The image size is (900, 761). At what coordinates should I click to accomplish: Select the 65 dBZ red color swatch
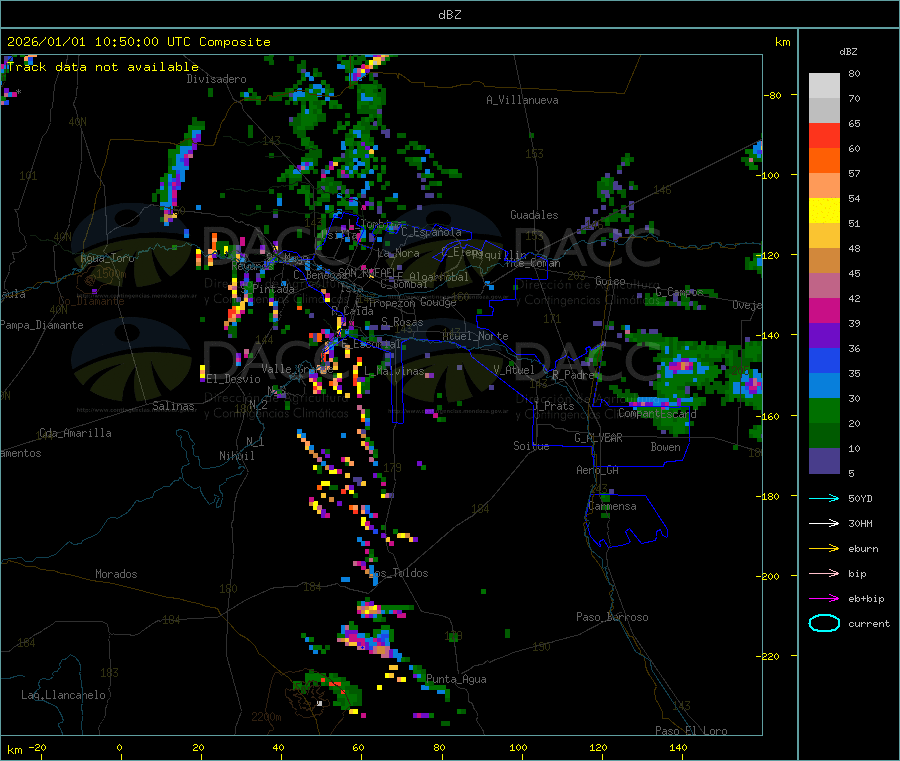(824, 135)
